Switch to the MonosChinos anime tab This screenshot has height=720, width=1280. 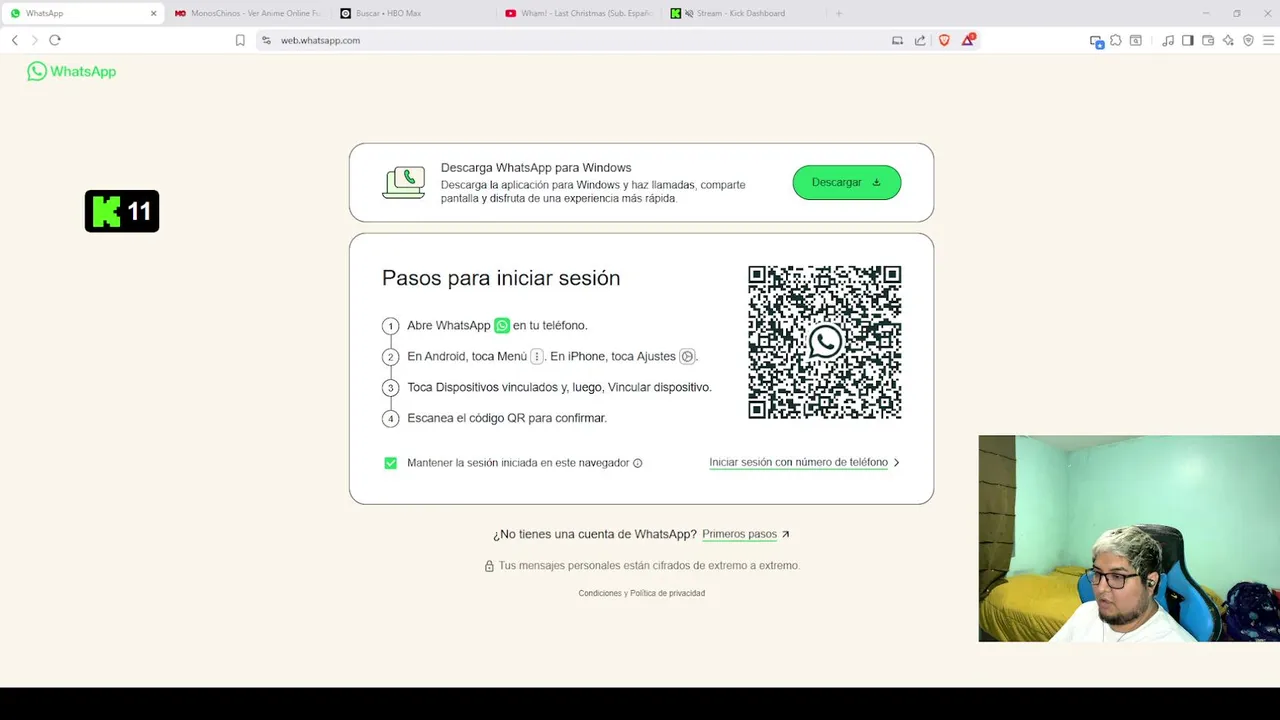pos(248,13)
